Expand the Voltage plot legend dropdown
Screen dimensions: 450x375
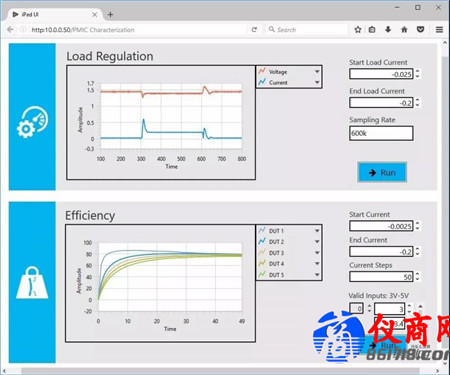(x=317, y=71)
